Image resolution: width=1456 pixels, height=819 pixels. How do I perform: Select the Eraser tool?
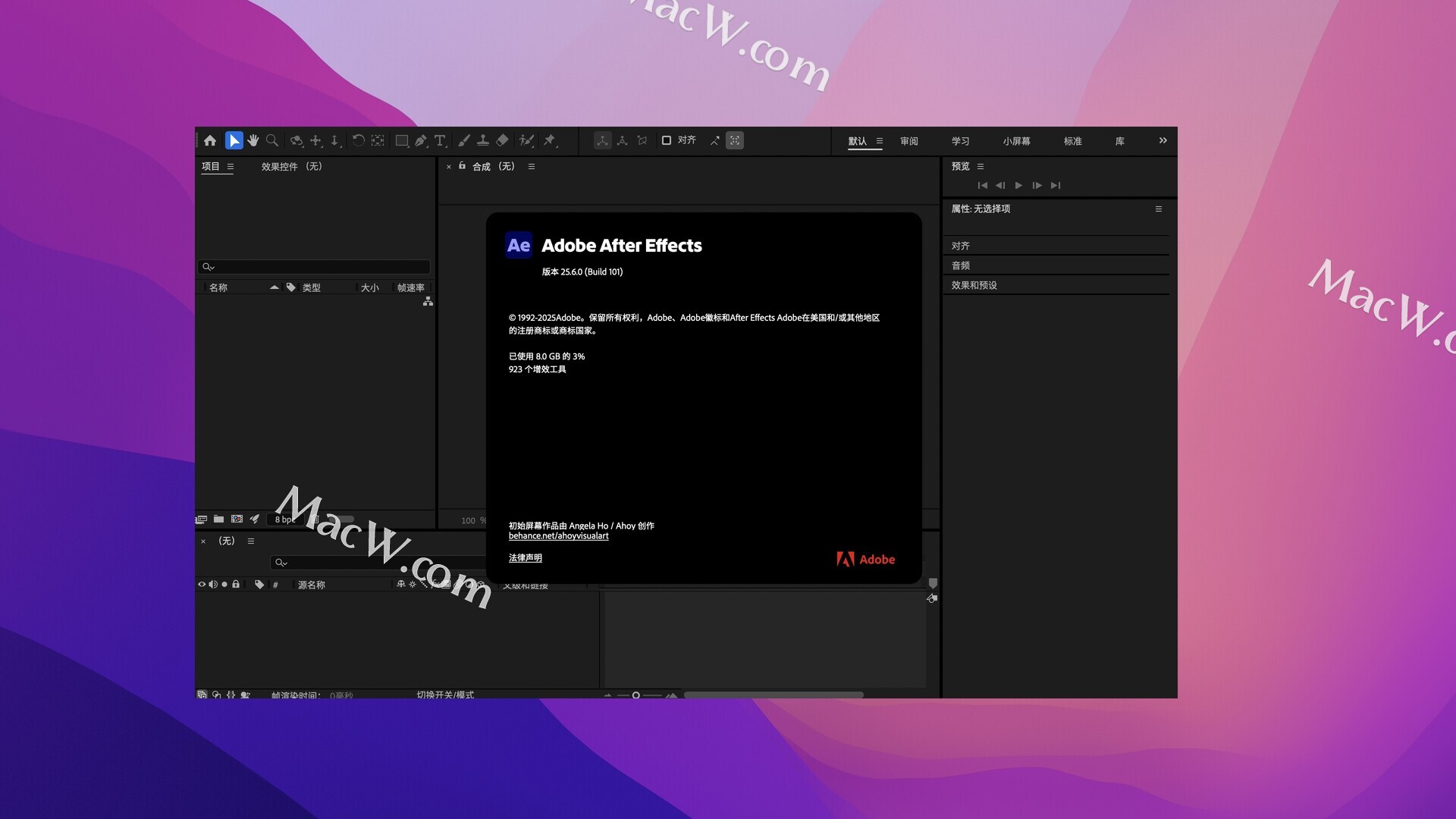pos(502,140)
